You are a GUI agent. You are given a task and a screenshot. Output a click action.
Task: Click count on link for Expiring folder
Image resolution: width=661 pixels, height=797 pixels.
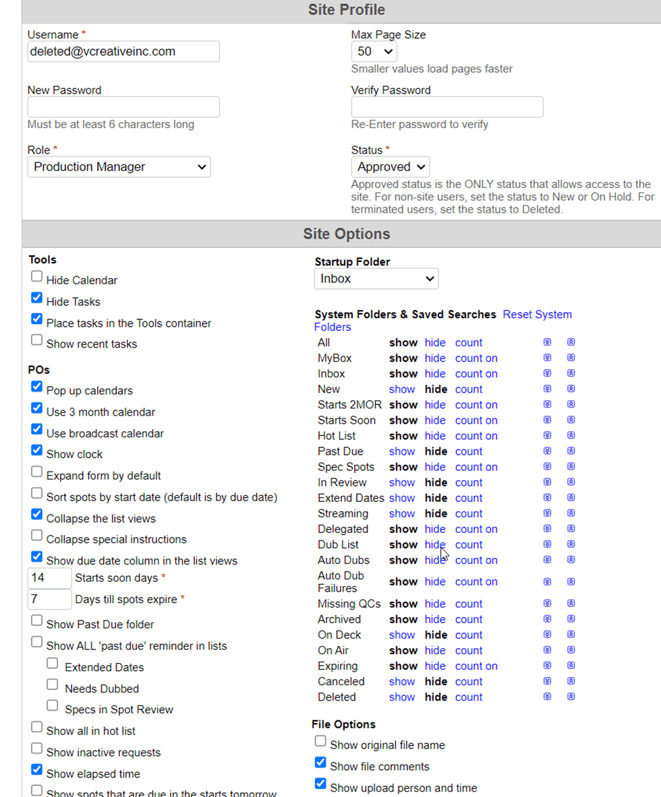click(476, 666)
